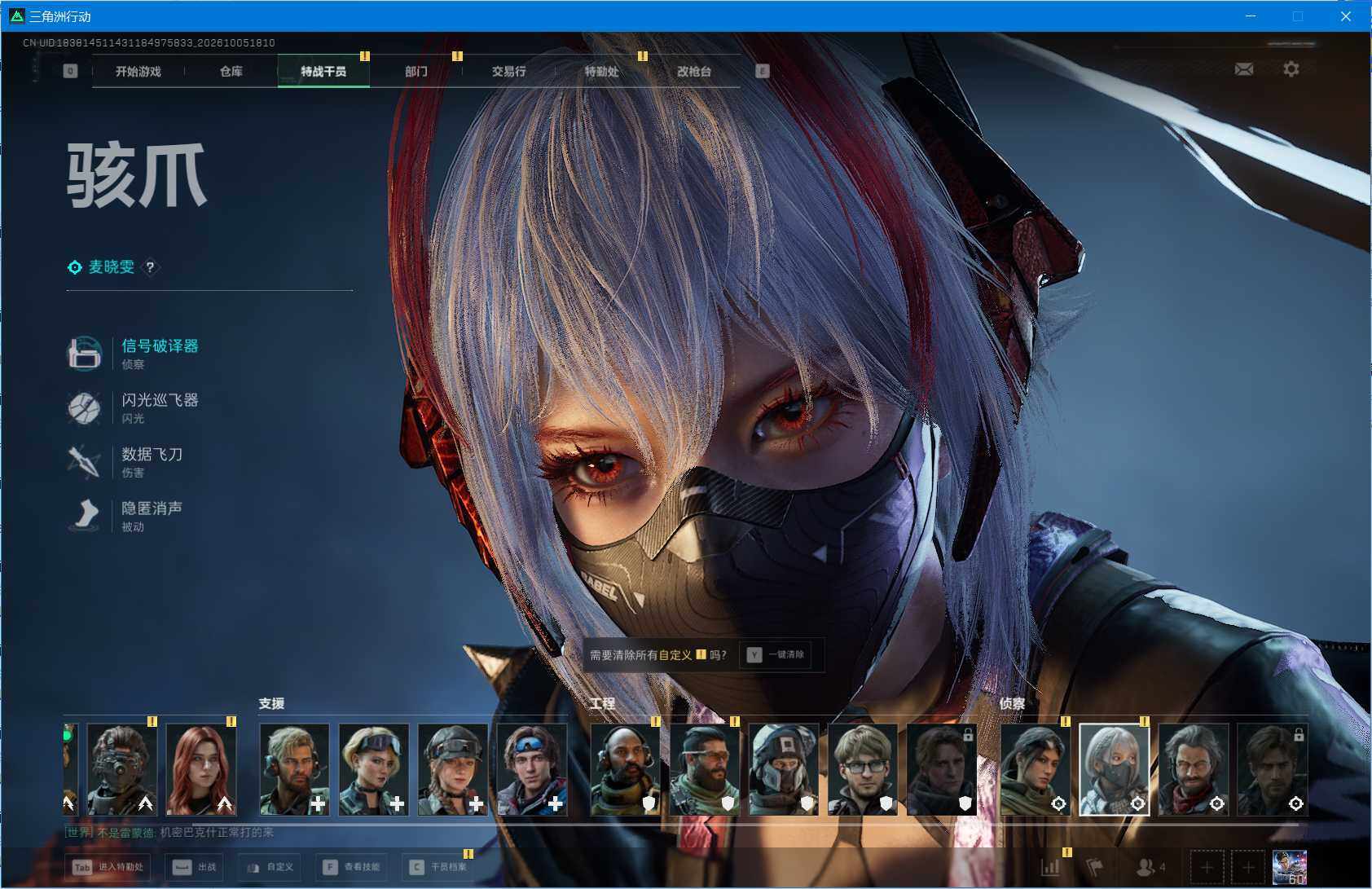Viewport: 1372px width, 889px height.
Task: Select the 数据飞刀 skill icon
Action: click(x=85, y=461)
